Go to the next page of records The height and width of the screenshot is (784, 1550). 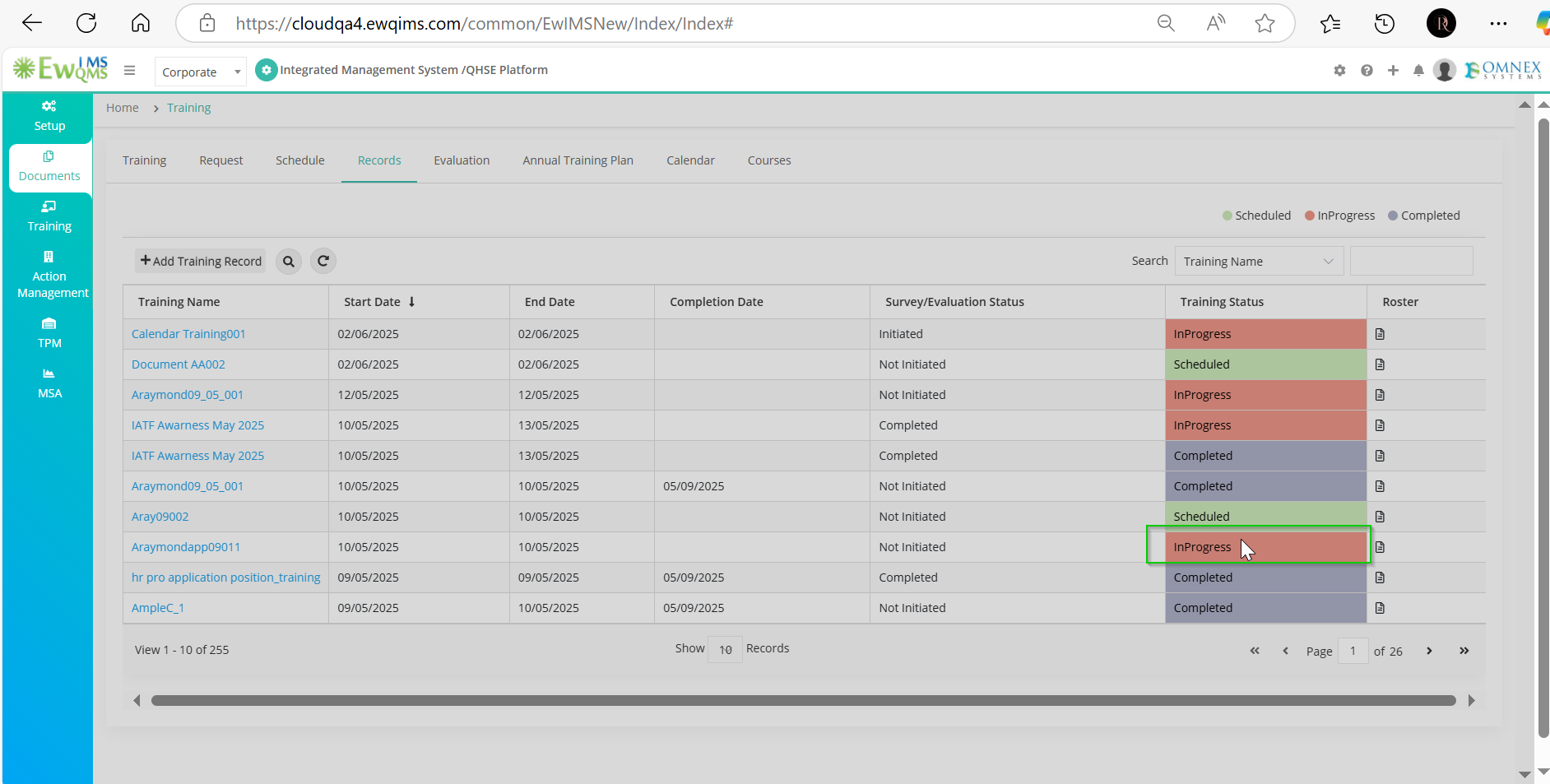point(1429,651)
